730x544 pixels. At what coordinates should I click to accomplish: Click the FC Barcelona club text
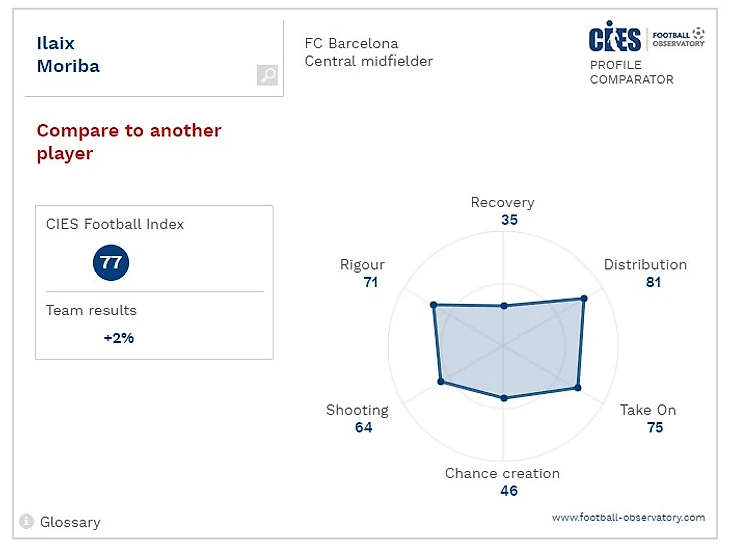click(x=351, y=43)
